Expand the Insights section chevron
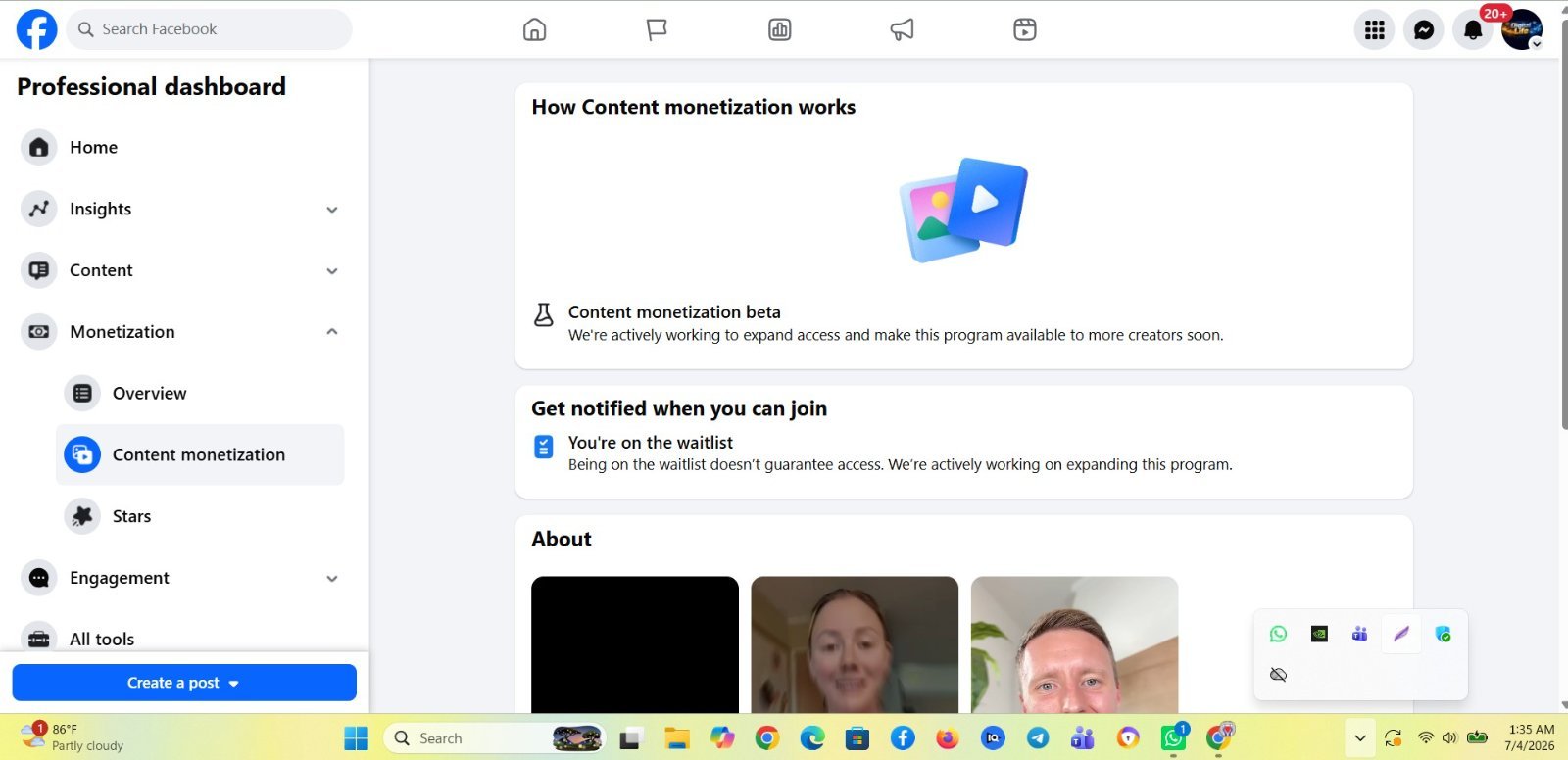The image size is (1568, 760). pyautogui.click(x=332, y=210)
